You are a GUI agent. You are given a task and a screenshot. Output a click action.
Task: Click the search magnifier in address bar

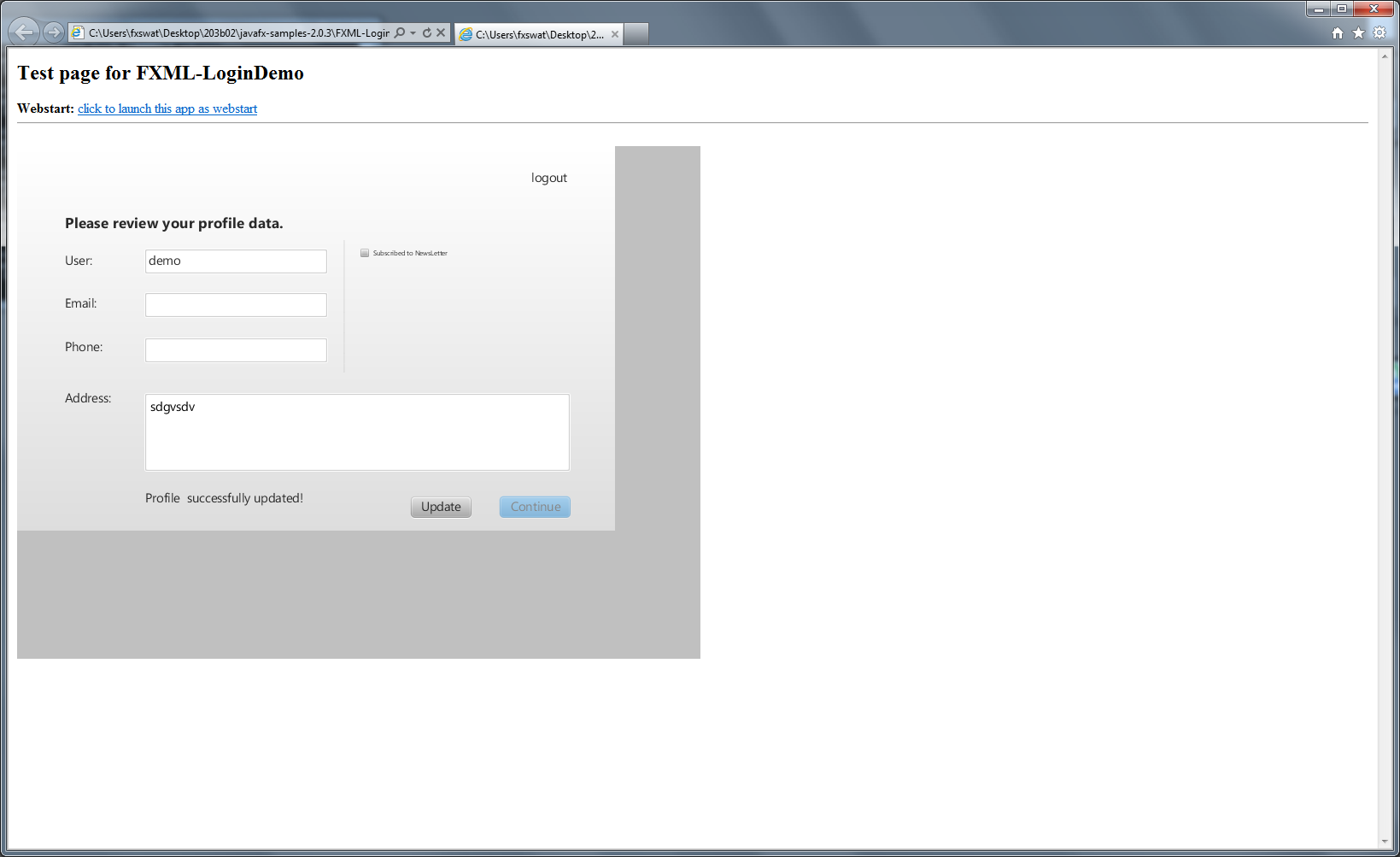tap(400, 33)
